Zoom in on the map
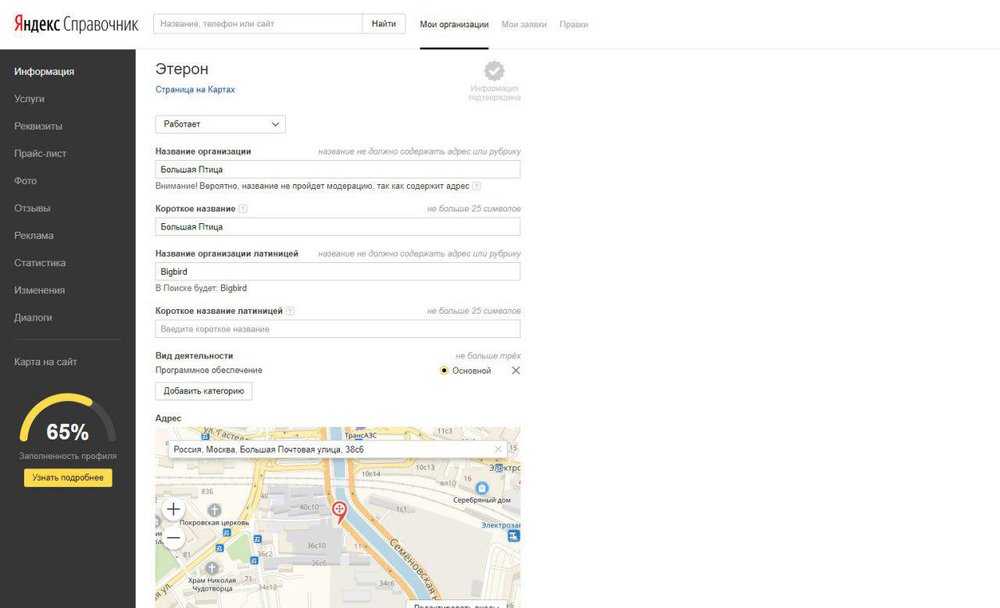This screenshot has height=608, width=1000. [173, 509]
